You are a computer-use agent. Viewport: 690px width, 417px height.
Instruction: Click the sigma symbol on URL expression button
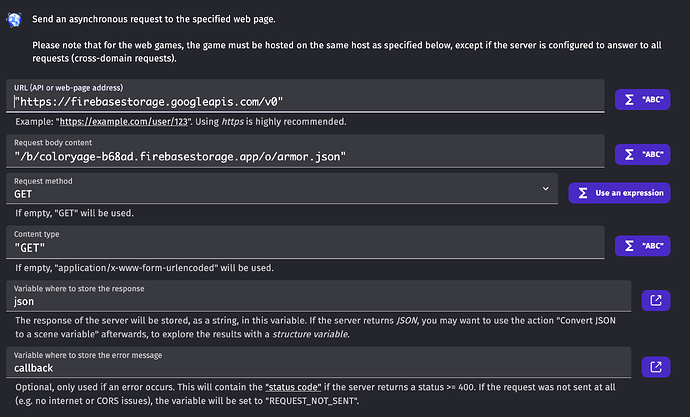point(629,100)
